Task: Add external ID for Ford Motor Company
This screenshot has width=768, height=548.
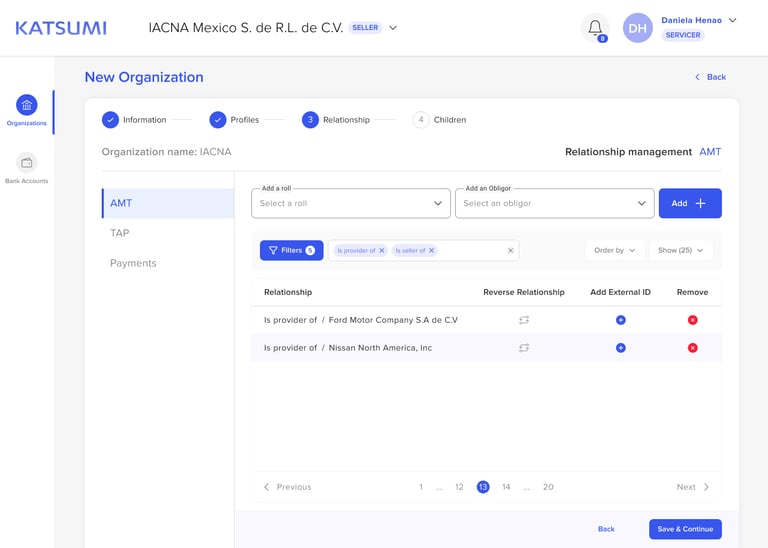Action: (x=620, y=320)
